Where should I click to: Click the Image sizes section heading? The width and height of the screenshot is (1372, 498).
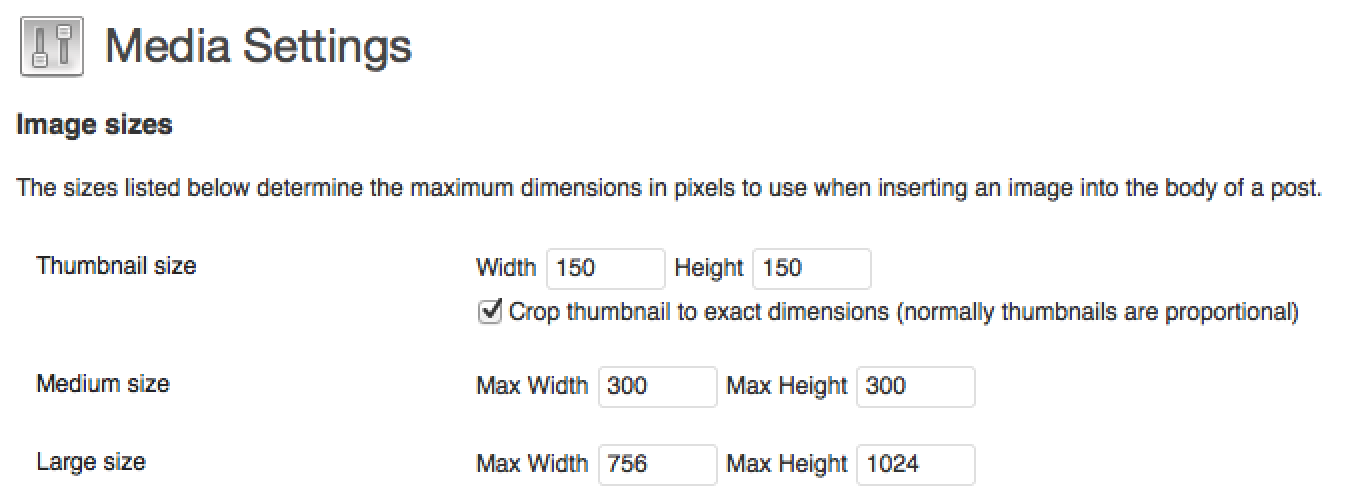tap(95, 125)
